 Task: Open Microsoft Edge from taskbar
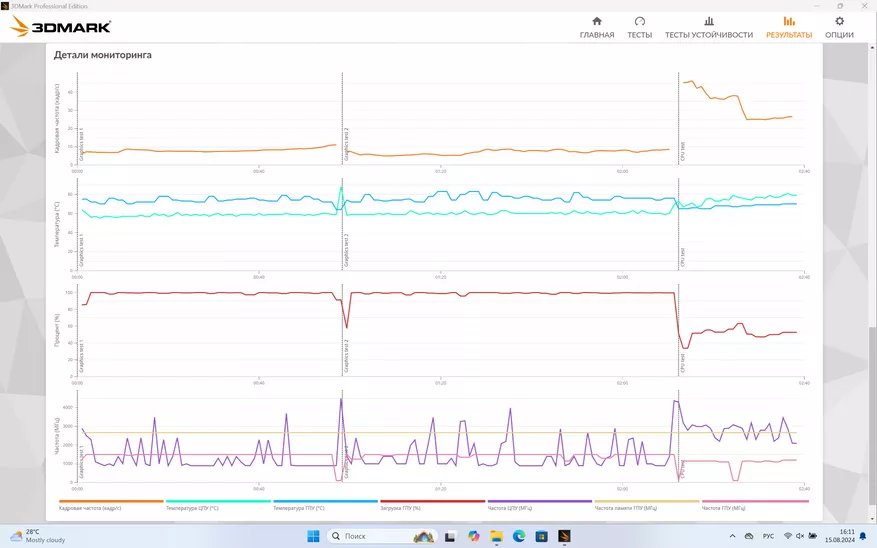point(519,536)
